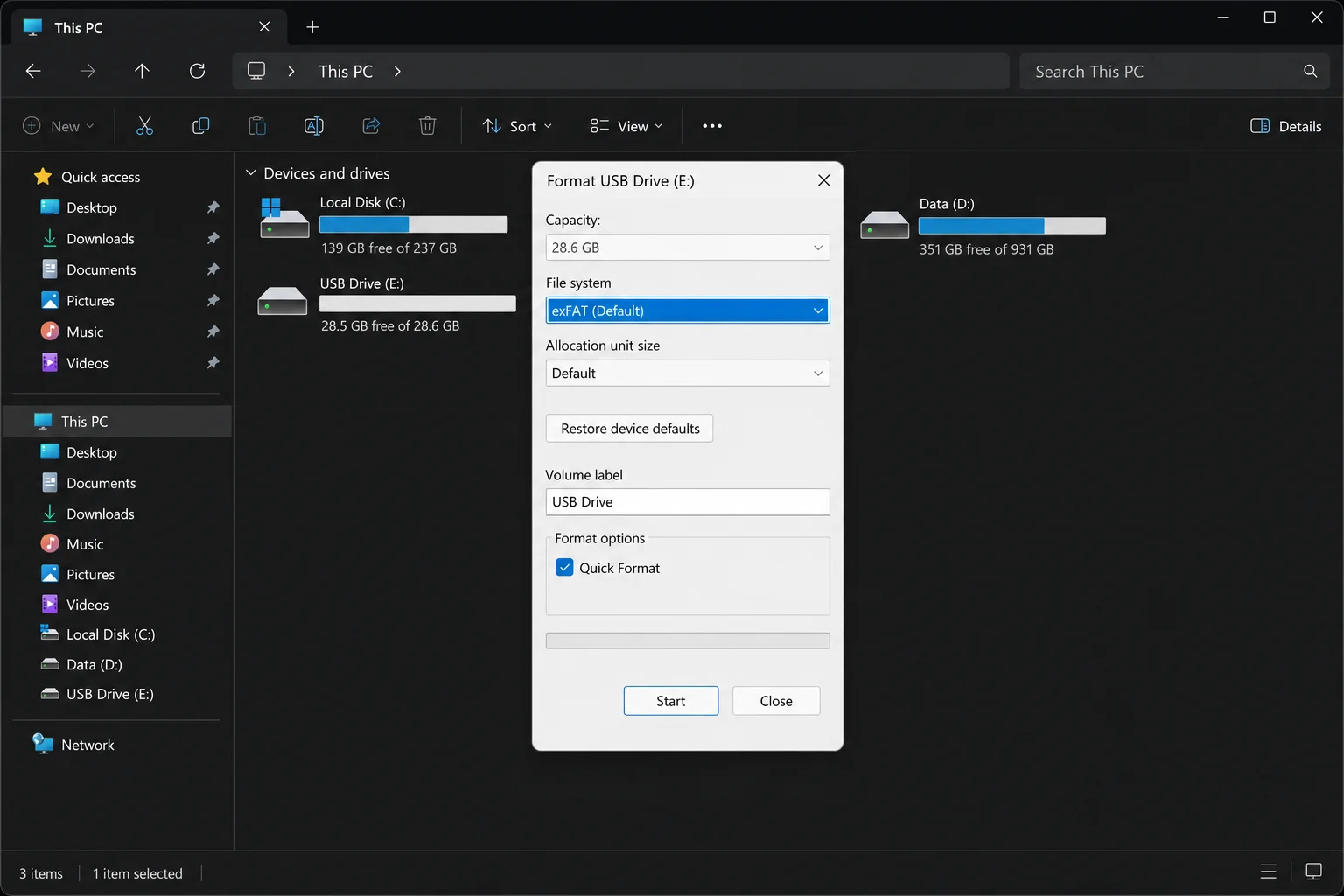The image size is (1344, 896).
Task: Unpin Downloads from Quick access
Action: click(213, 238)
